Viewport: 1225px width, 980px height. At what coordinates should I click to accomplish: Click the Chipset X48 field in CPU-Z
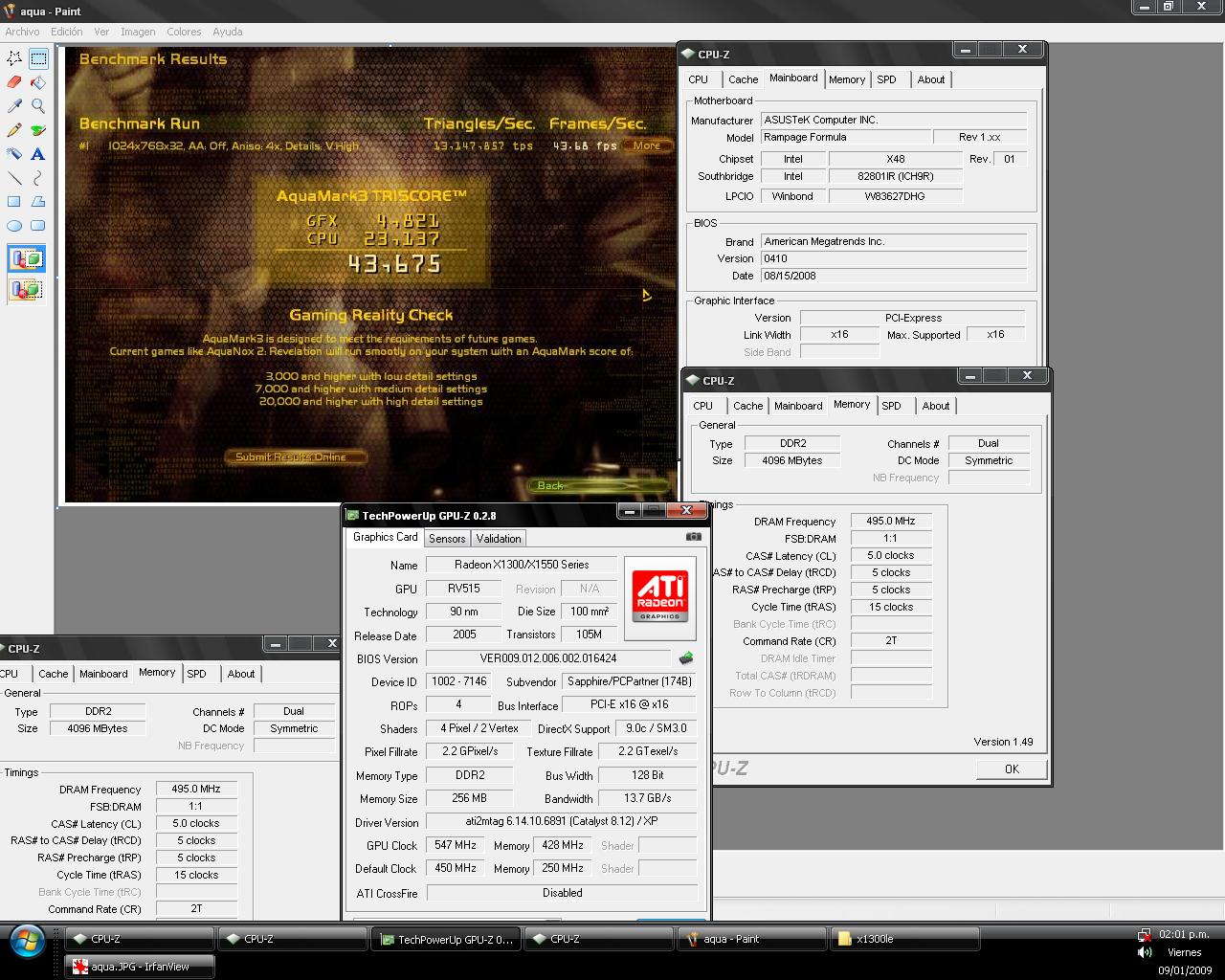click(895, 159)
